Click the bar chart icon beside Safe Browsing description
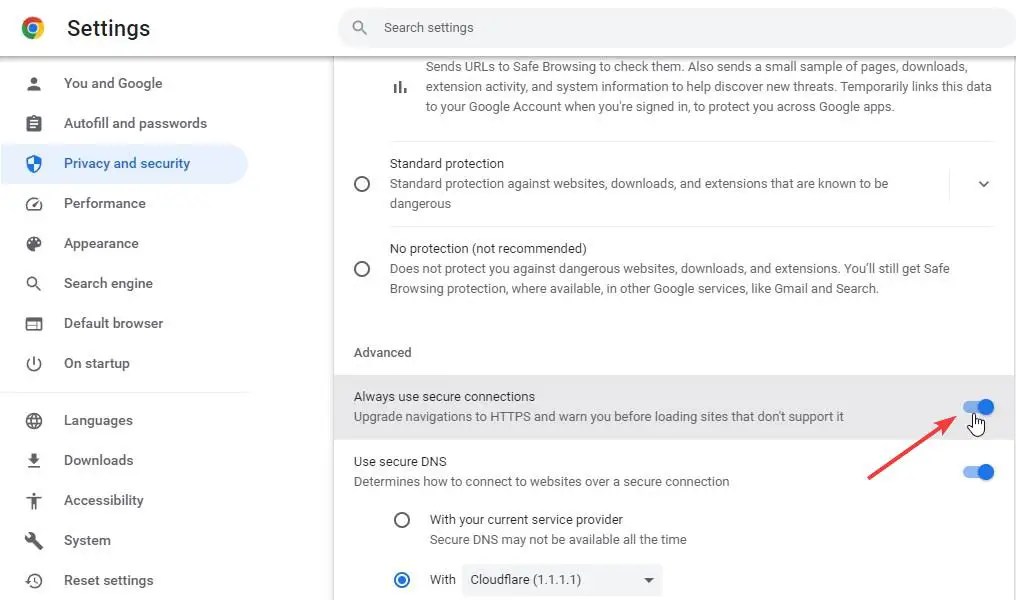The image size is (1016, 600). tap(400, 87)
